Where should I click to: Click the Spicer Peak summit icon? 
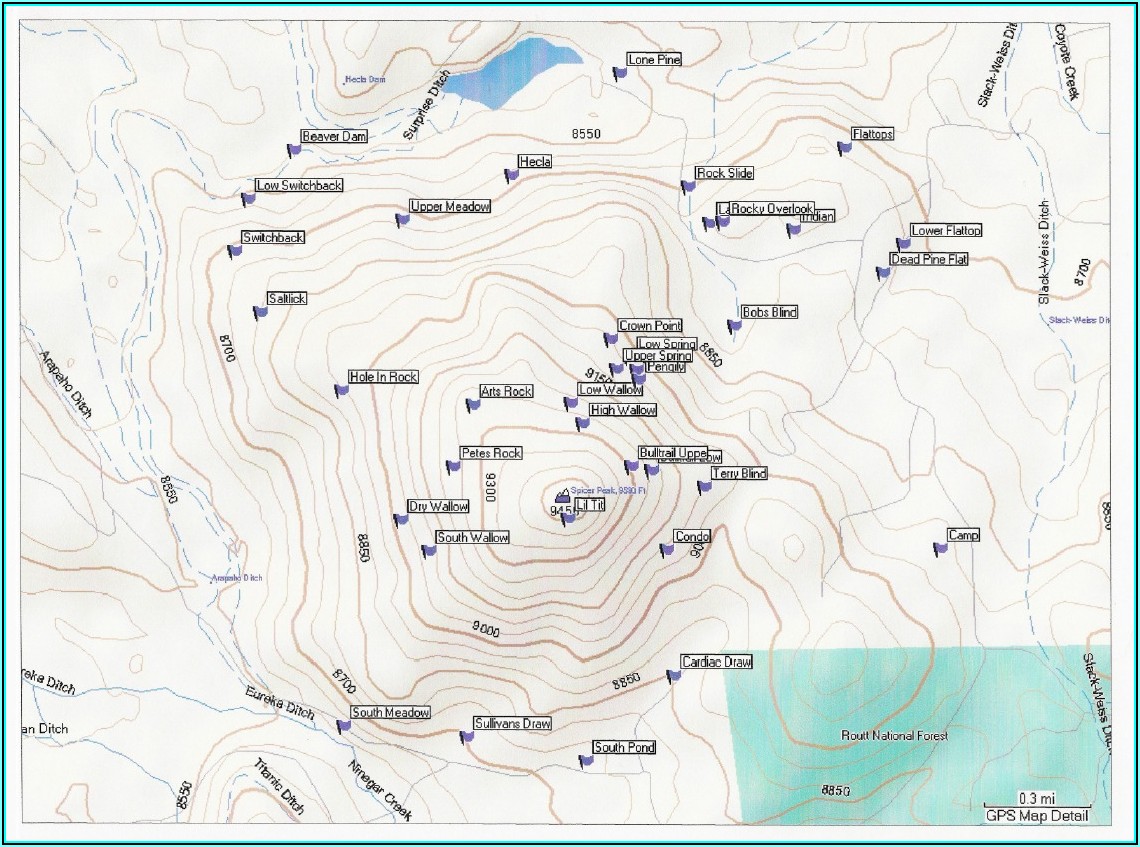562,496
